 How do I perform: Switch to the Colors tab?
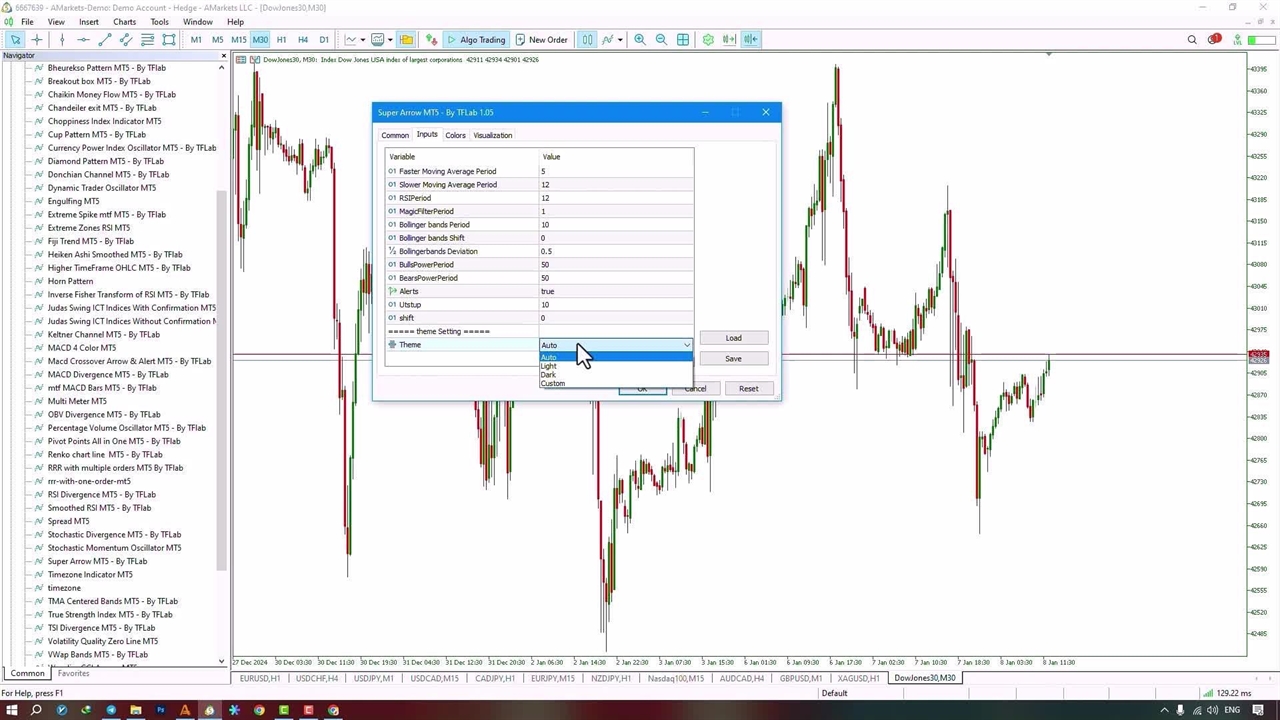pyautogui.click(x=455, y=135)
